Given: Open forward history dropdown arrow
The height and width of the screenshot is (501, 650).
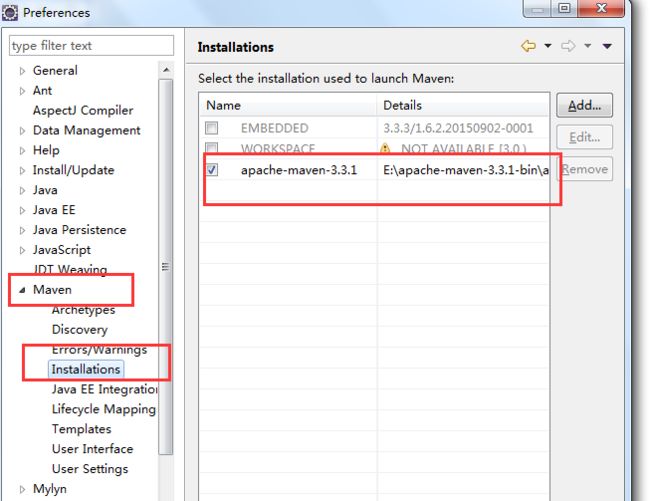Looking at the screenshot, I should [x=587, y=46].
